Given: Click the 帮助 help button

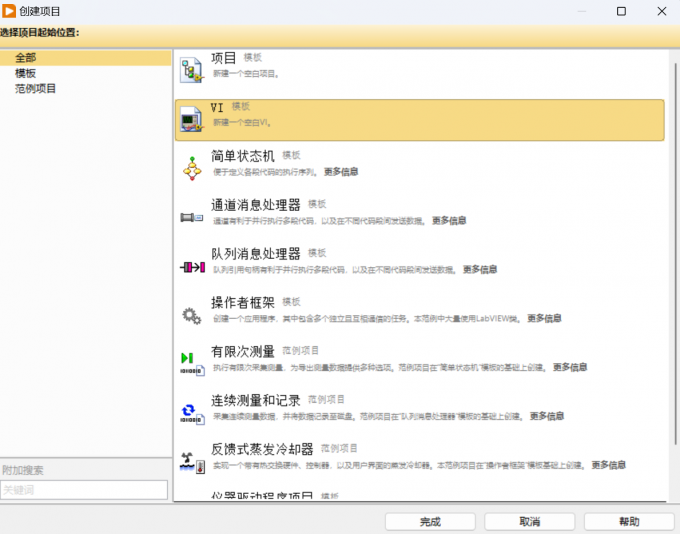Looking at the screenshot, I should pyautogui.click(x=629, y=522).
